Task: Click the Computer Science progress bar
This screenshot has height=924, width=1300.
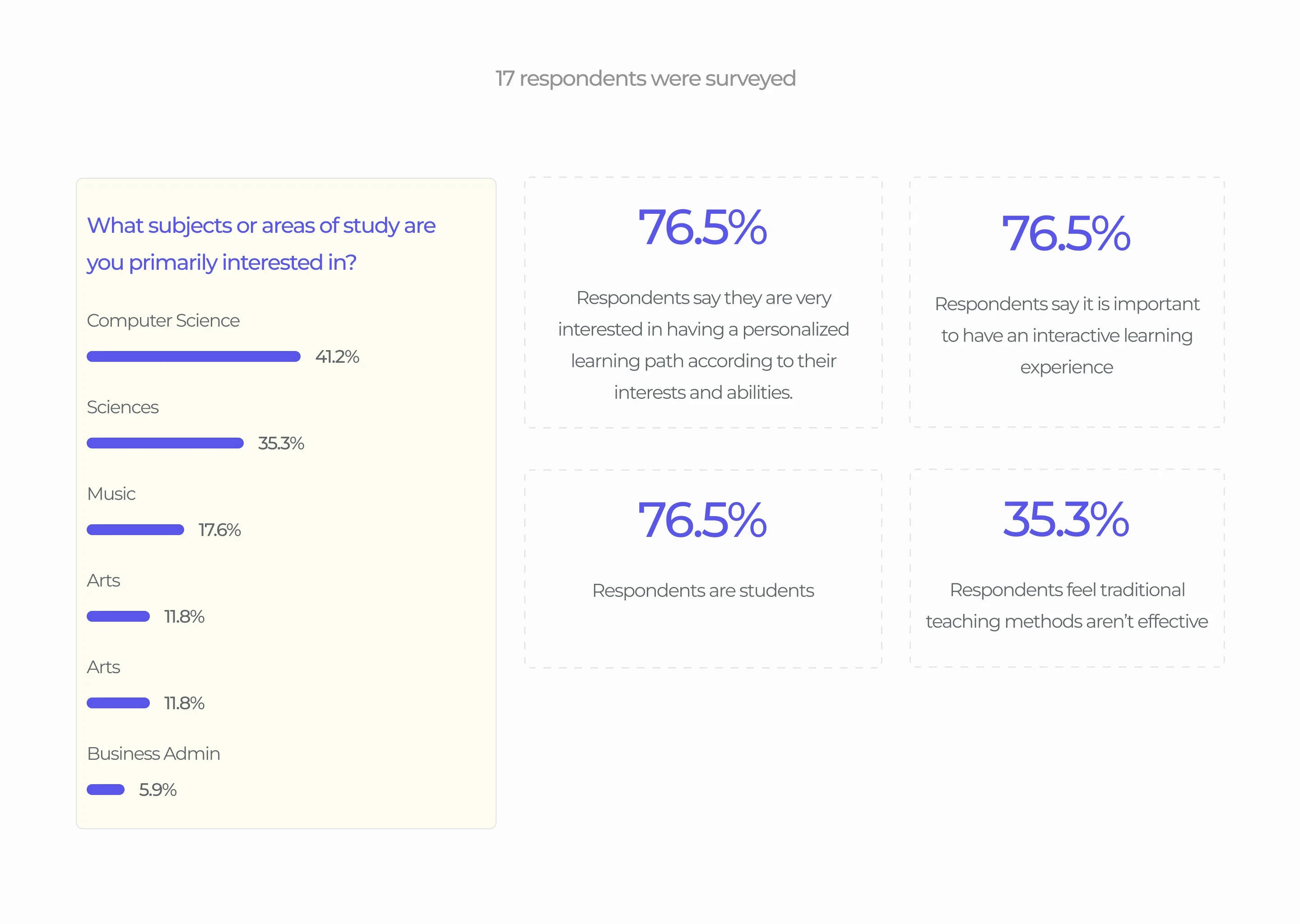Action: point(193,357)
